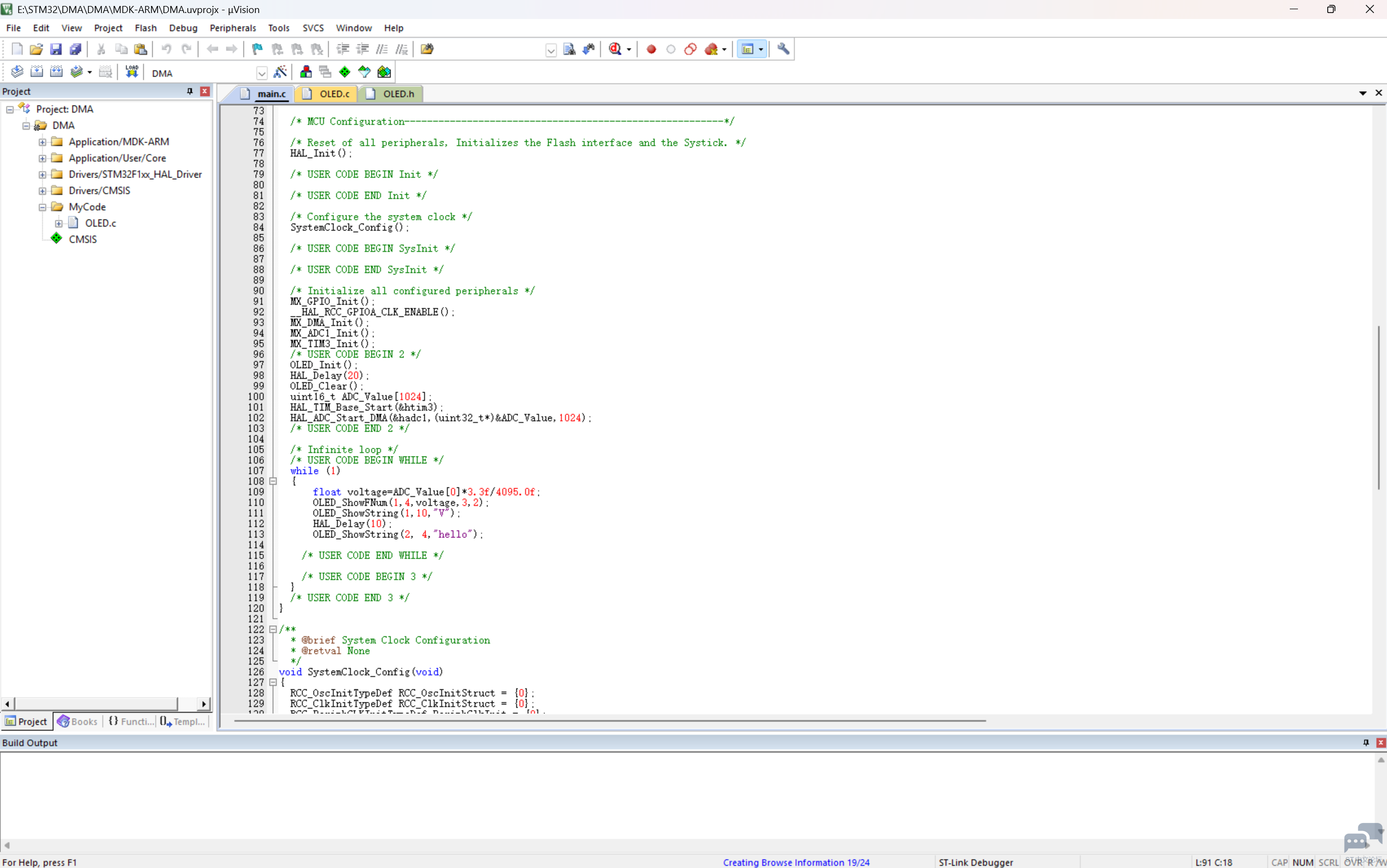
Task: Click the Download (LOAD) to flash icon
Action: tap(131, 72)
